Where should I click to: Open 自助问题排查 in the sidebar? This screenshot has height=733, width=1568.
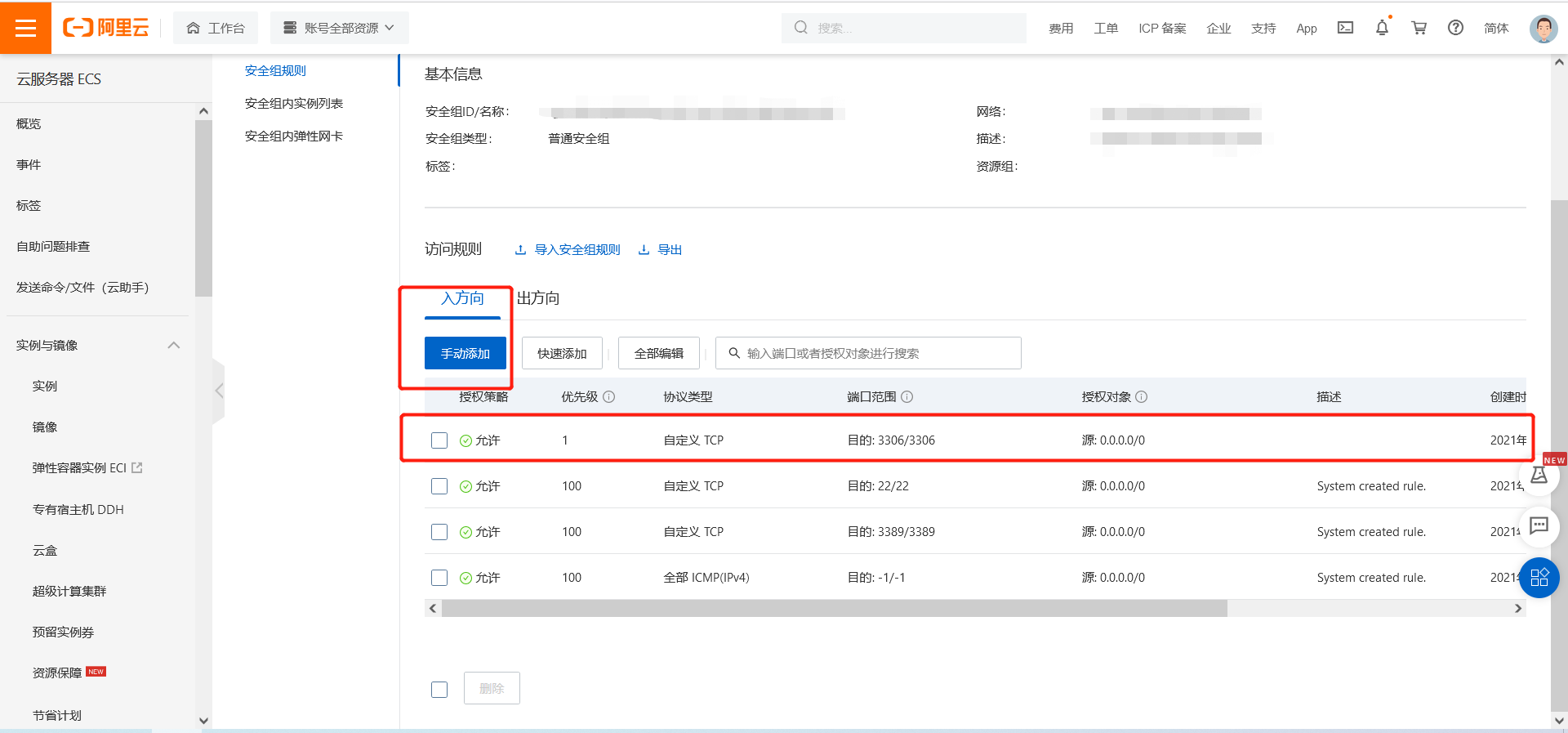point(53,247)
